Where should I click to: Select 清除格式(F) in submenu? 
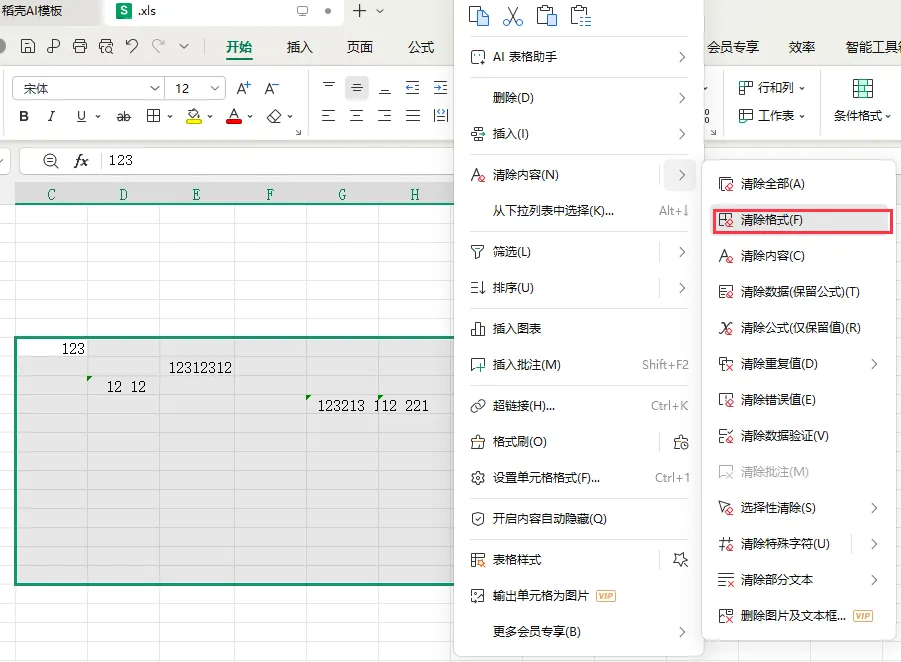pos(802,221)
